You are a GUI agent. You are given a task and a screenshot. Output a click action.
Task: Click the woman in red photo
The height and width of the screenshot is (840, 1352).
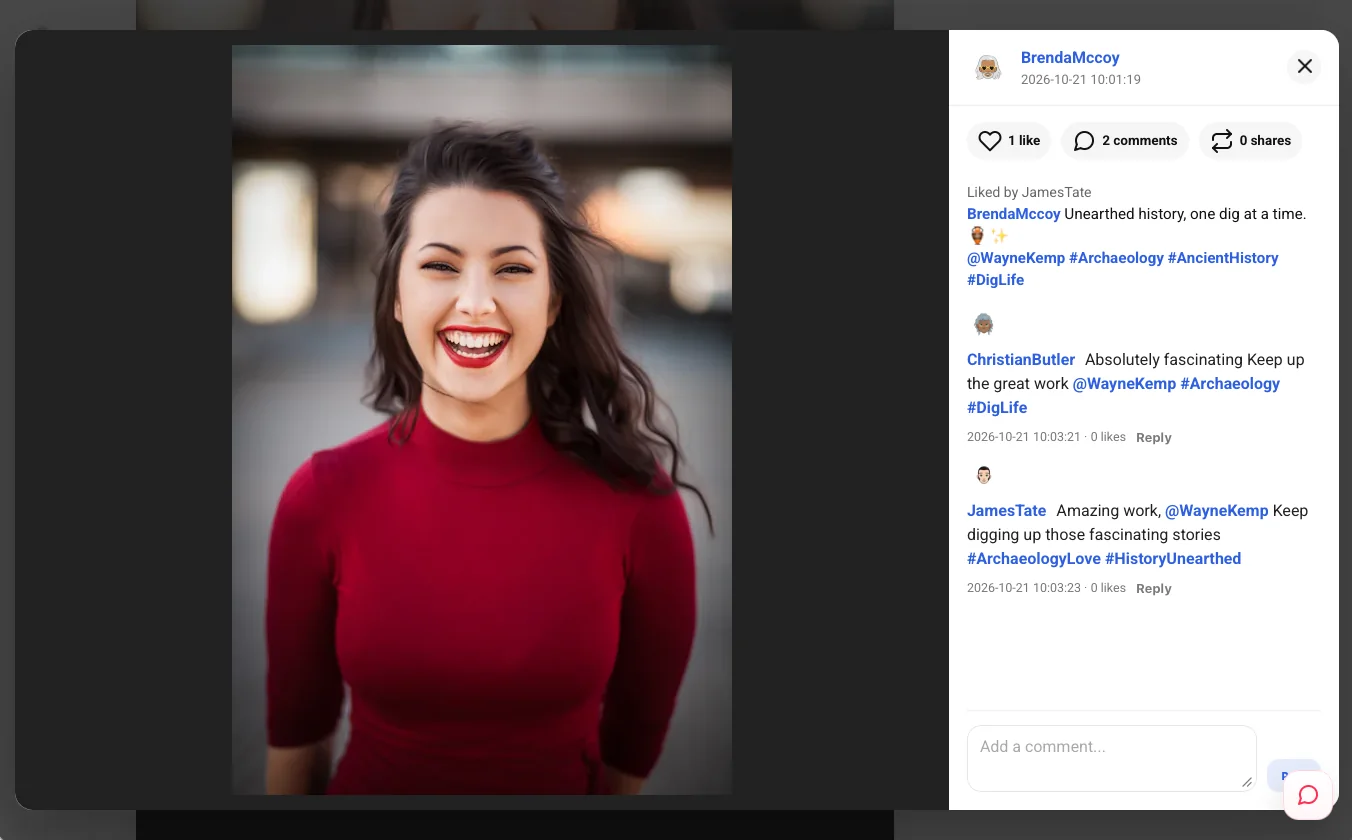point(482,420)
